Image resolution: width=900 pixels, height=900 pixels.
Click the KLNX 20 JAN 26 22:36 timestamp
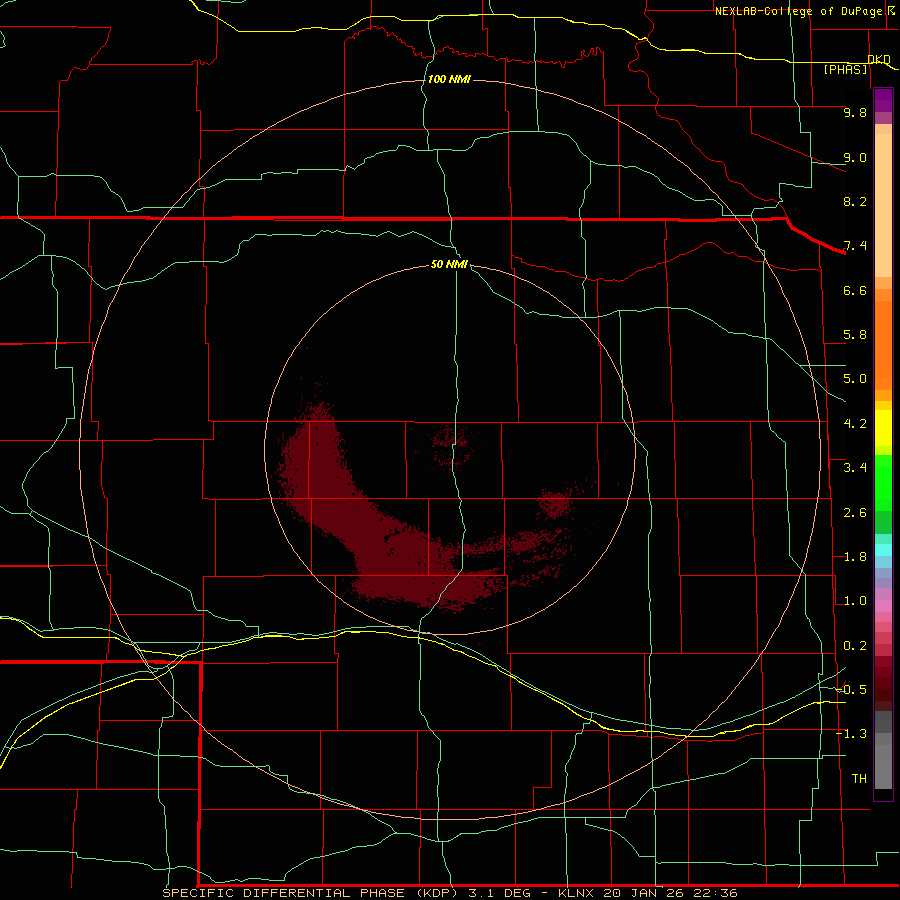[x=648, y=893]
